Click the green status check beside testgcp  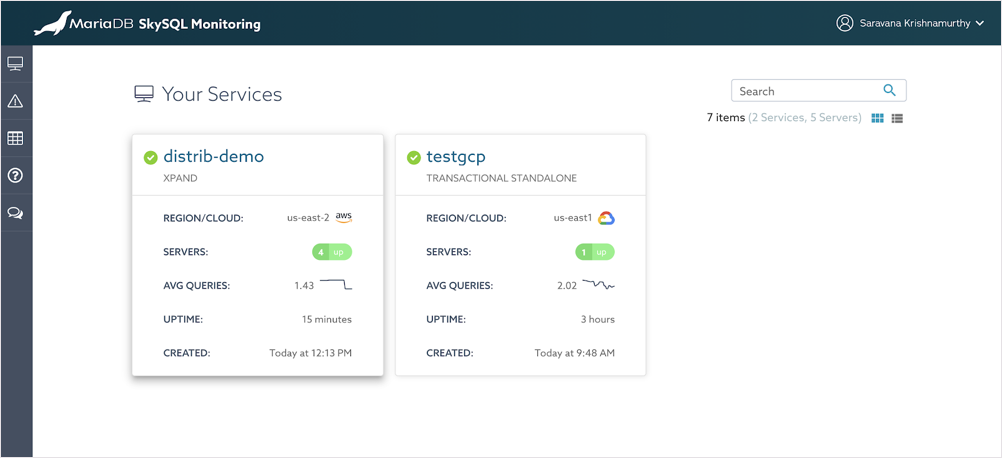pyautogui.click(x=413, y=157)
